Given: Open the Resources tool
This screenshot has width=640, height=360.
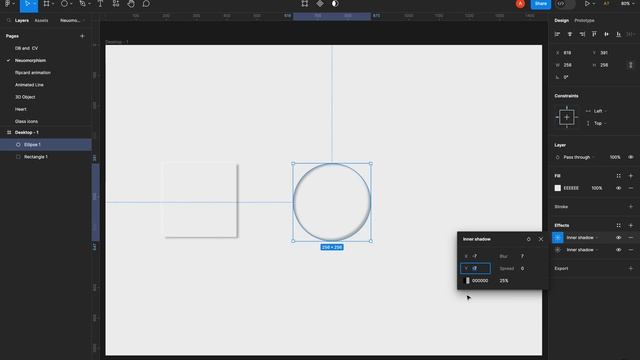Looking at the screenshot, I should point(116,4).
